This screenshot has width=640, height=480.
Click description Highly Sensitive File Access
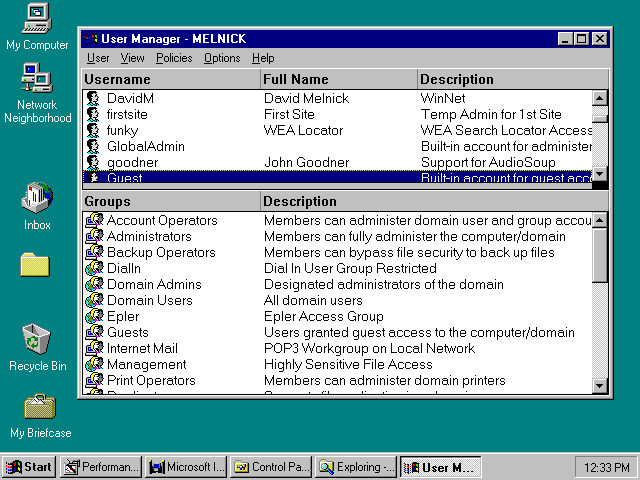348,364
